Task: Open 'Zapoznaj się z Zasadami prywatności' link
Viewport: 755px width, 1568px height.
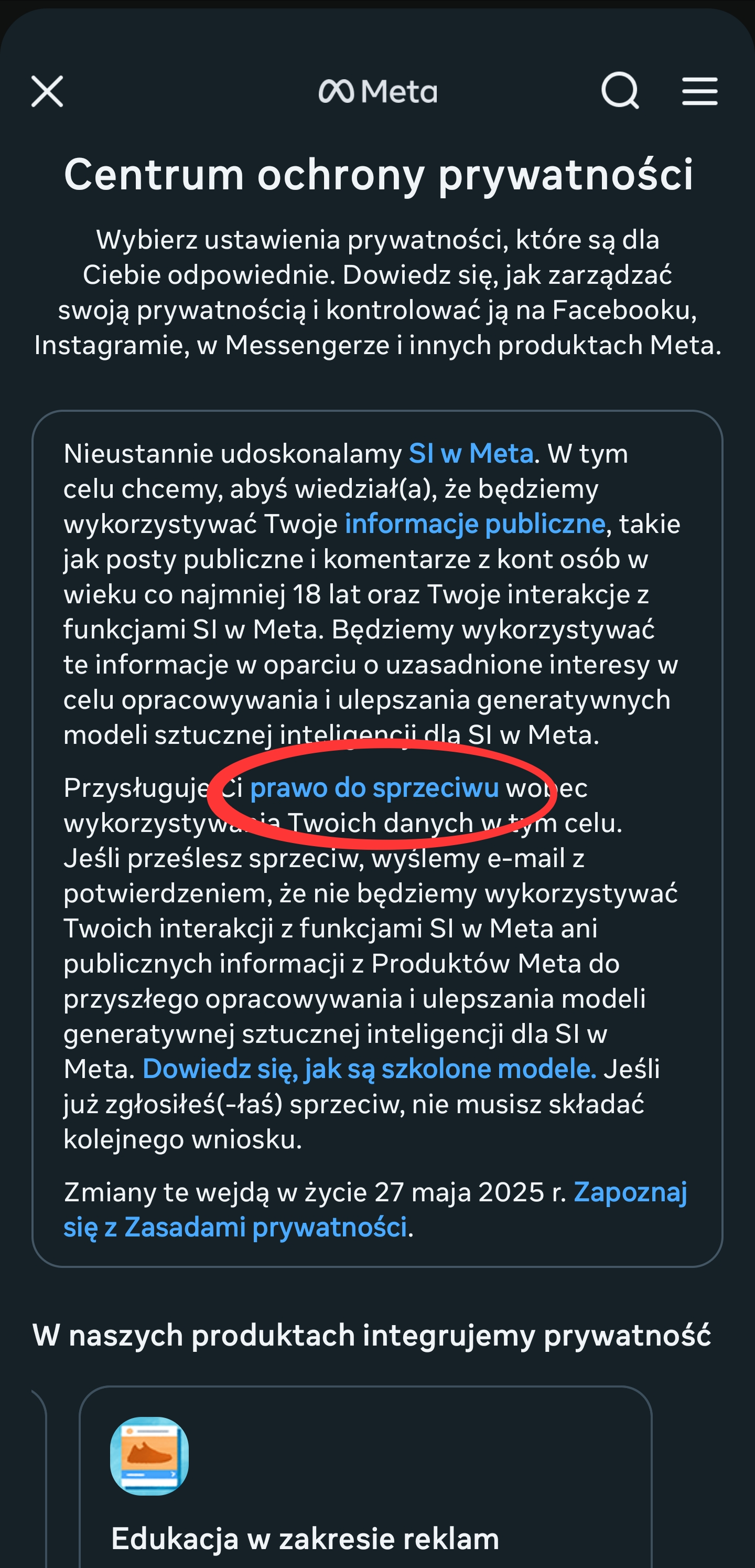Action: [375, 1210]
